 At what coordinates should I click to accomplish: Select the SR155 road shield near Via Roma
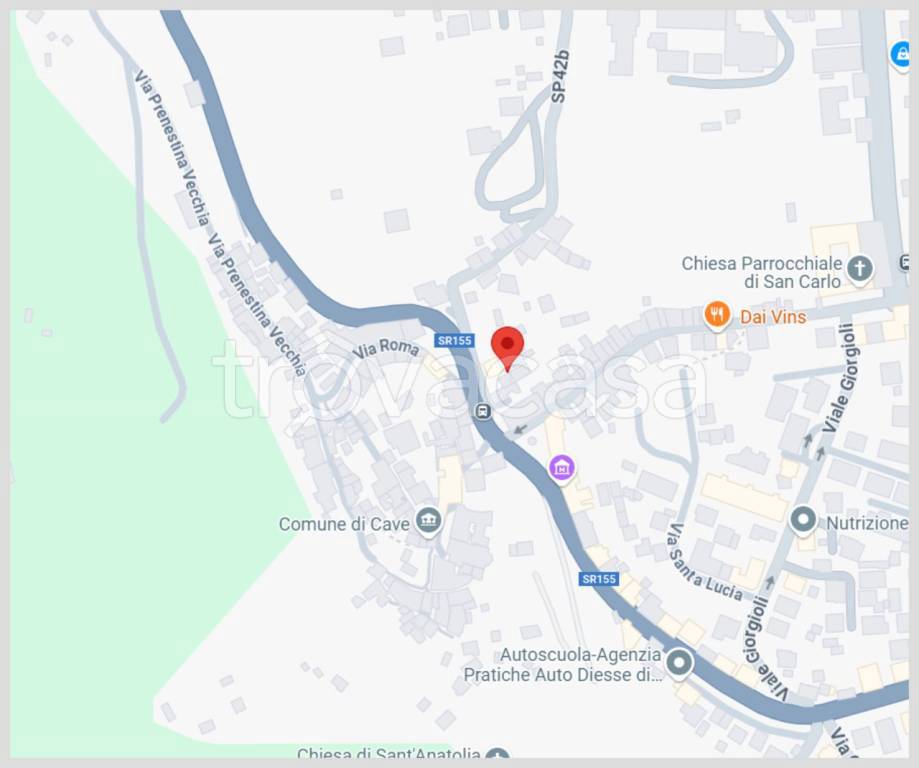[455, 341]
